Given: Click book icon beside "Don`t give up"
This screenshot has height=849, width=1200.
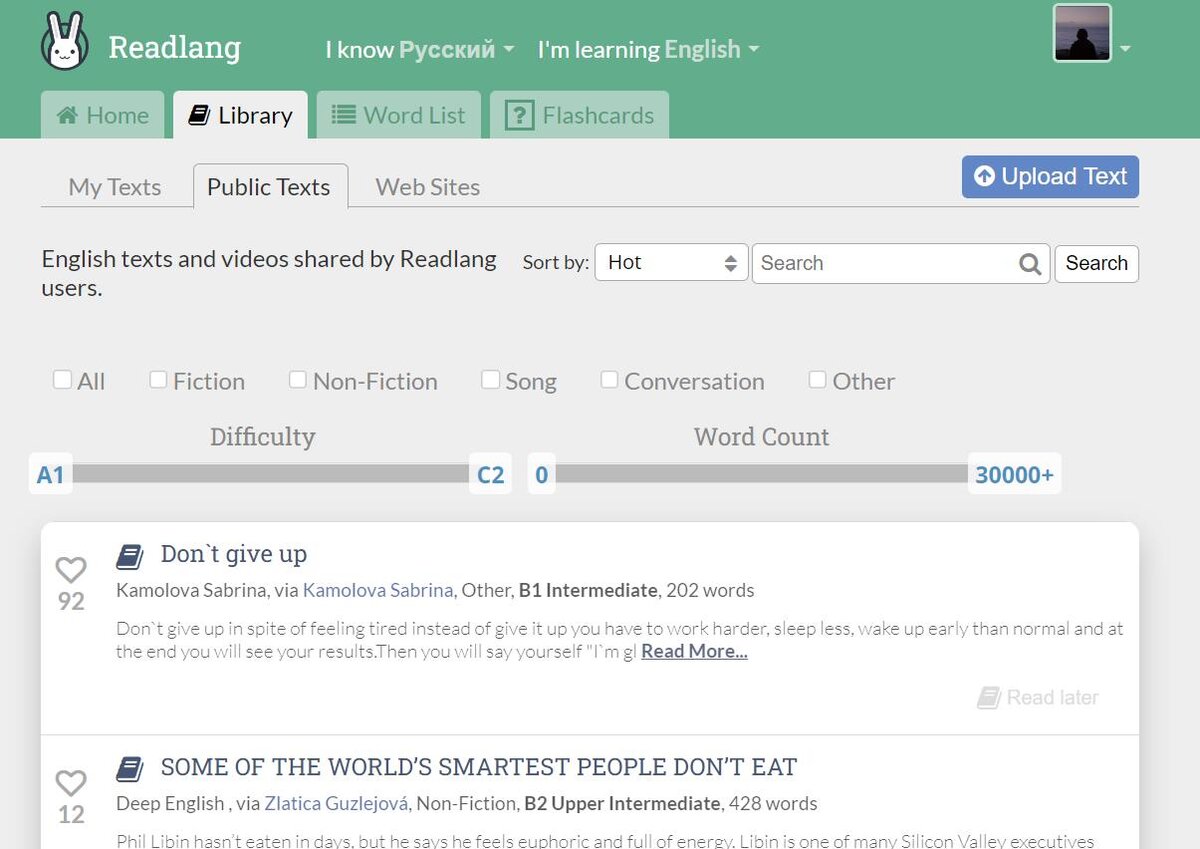Looking at the screenshot, I should (x=130, y=555).
